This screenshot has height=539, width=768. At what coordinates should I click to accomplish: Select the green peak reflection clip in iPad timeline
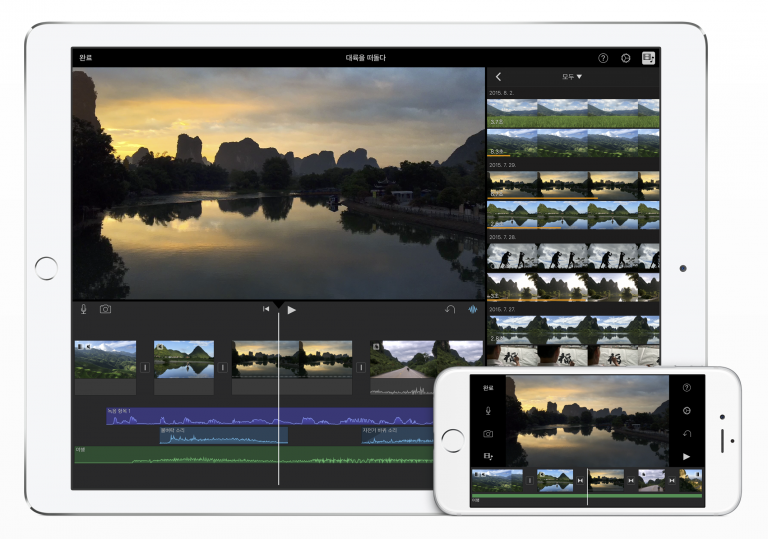point(184,360)
